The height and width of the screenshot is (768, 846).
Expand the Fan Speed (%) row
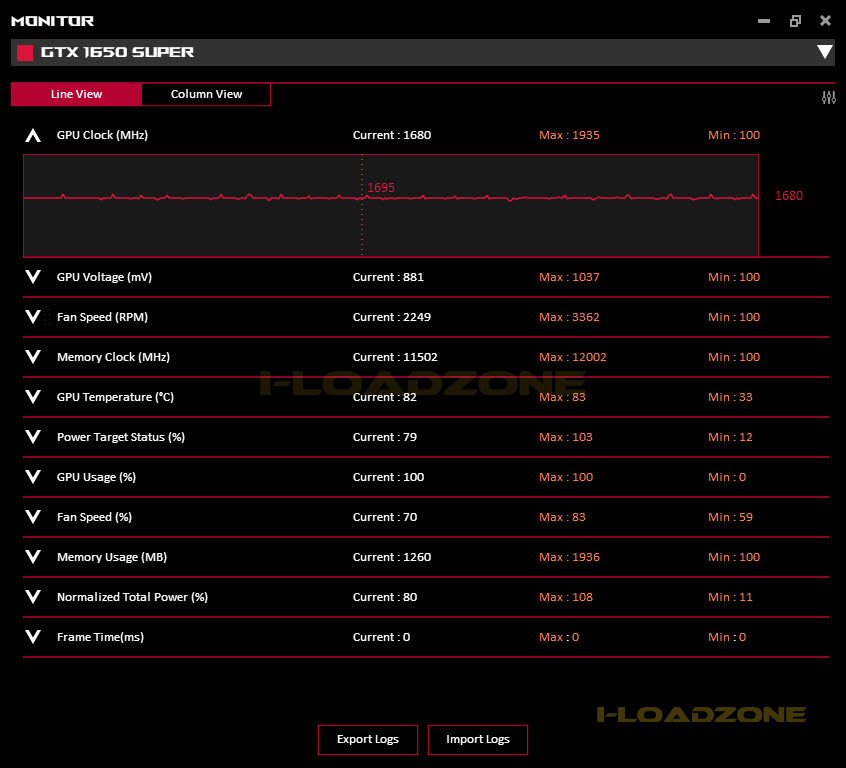pos(33,516)
